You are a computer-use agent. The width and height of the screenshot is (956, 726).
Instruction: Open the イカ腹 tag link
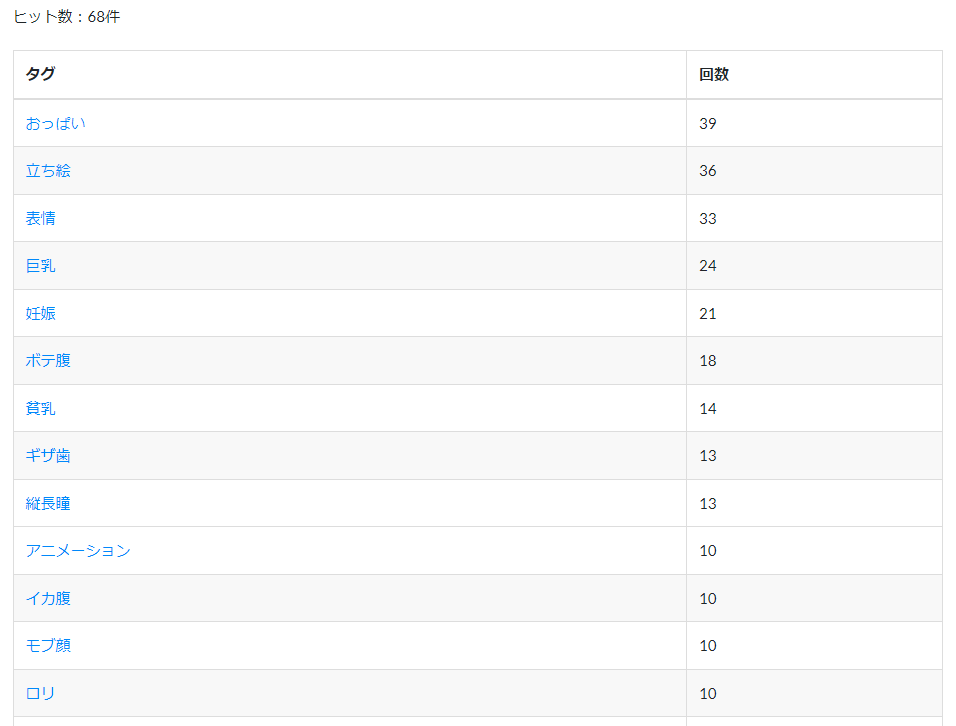48,599
